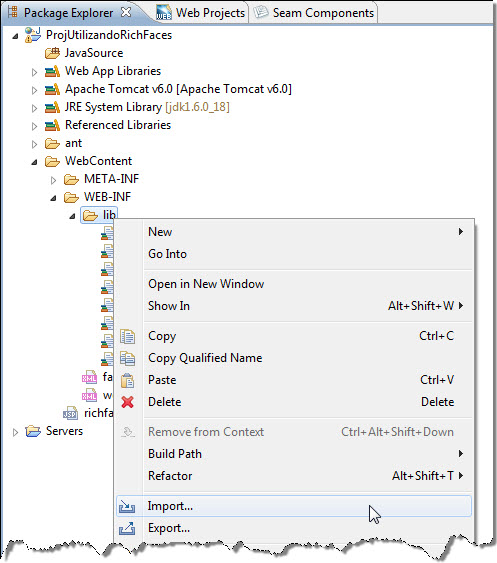Screen dimensions: 497x563
Task: Close the Package Explorer view tab
Action: (126, 13)
